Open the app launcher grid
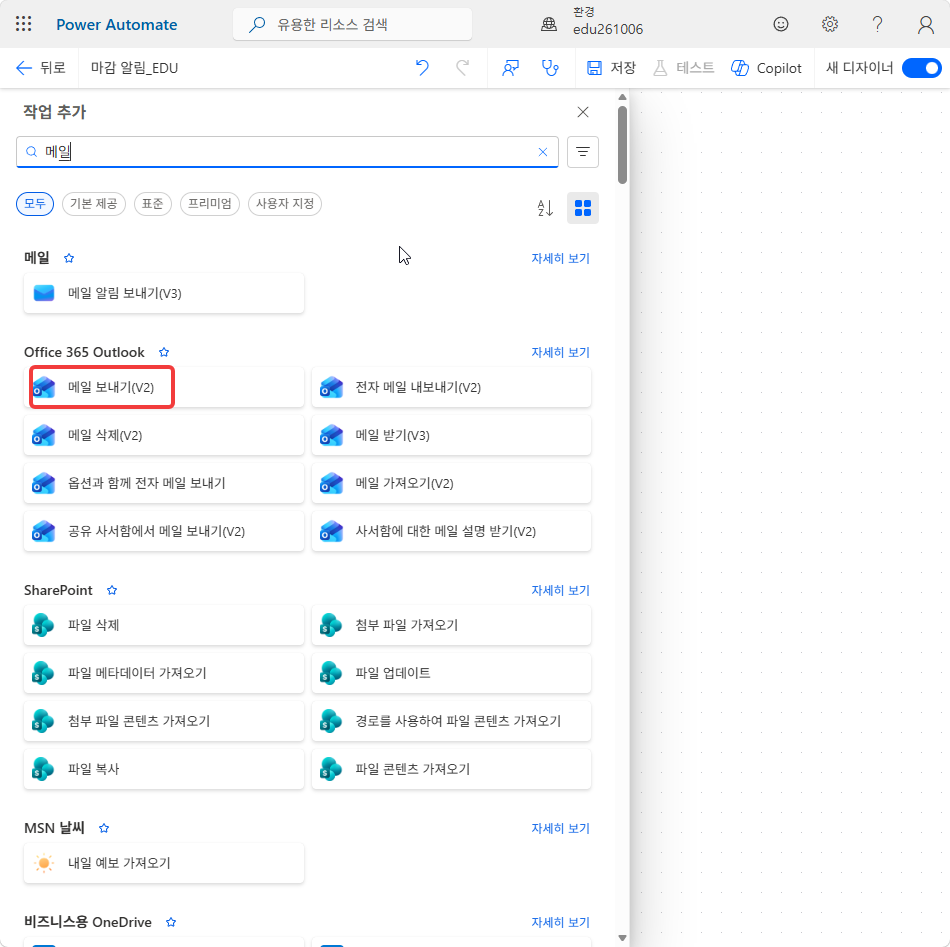950x947 pixels. click(24, 24)
